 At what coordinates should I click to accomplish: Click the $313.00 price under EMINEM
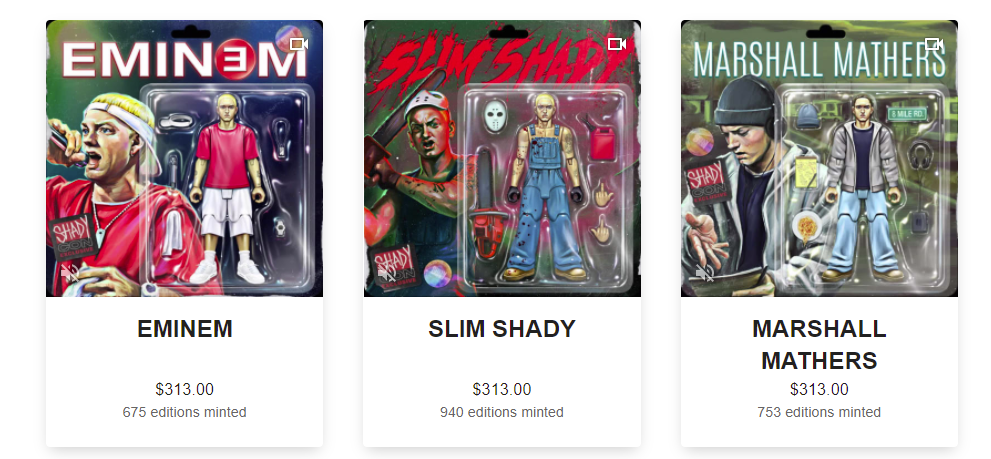pyautogui.click(x=185, y=389)
